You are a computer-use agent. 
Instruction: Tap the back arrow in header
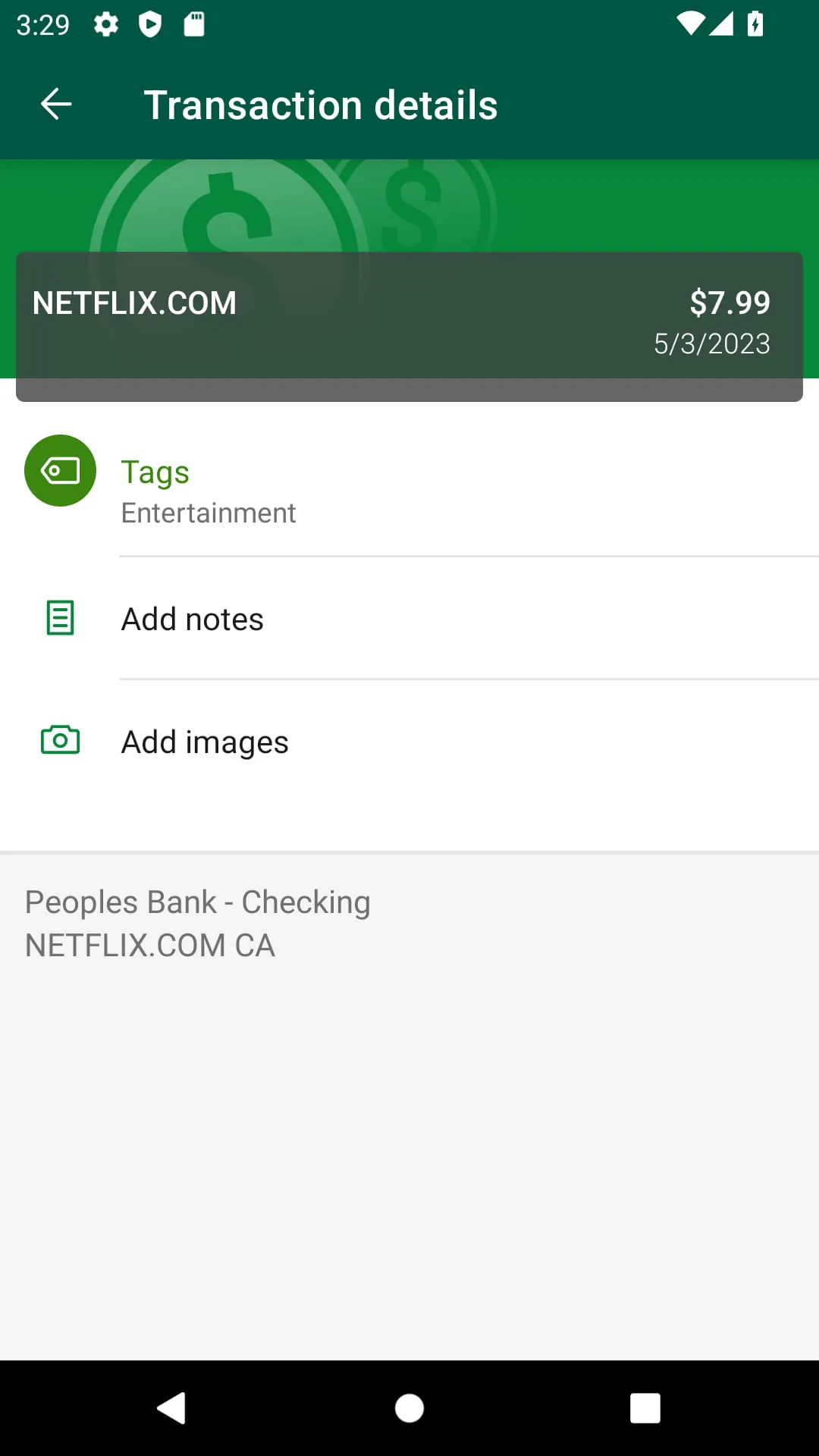tap(56, 105)
